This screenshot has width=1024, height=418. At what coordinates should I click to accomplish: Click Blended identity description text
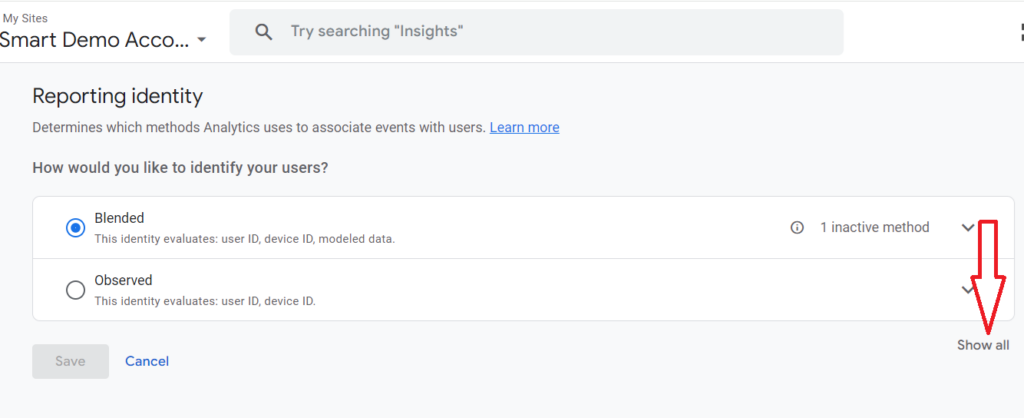[x=245, y=239]
